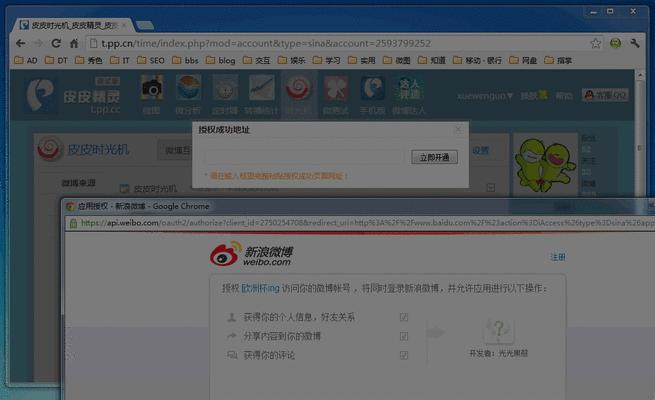This screenshot has height=400, width=655.
Task: Toggle the checkbox next to 皮皮时光机 source
Action: (124, 189)
